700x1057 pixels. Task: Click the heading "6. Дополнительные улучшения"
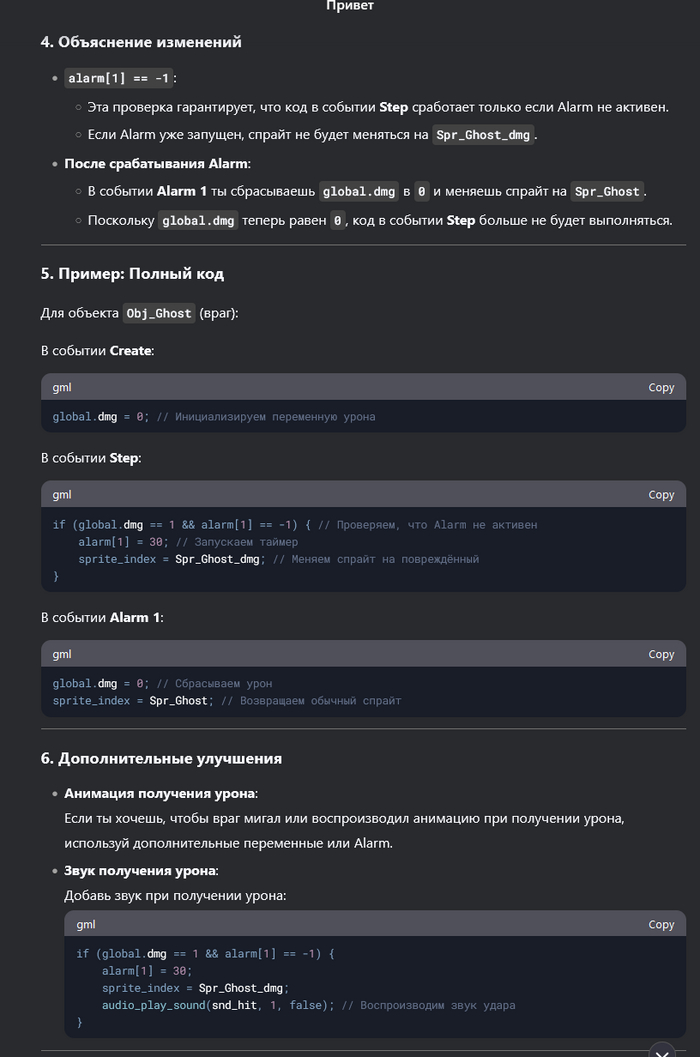pos(161,758)
